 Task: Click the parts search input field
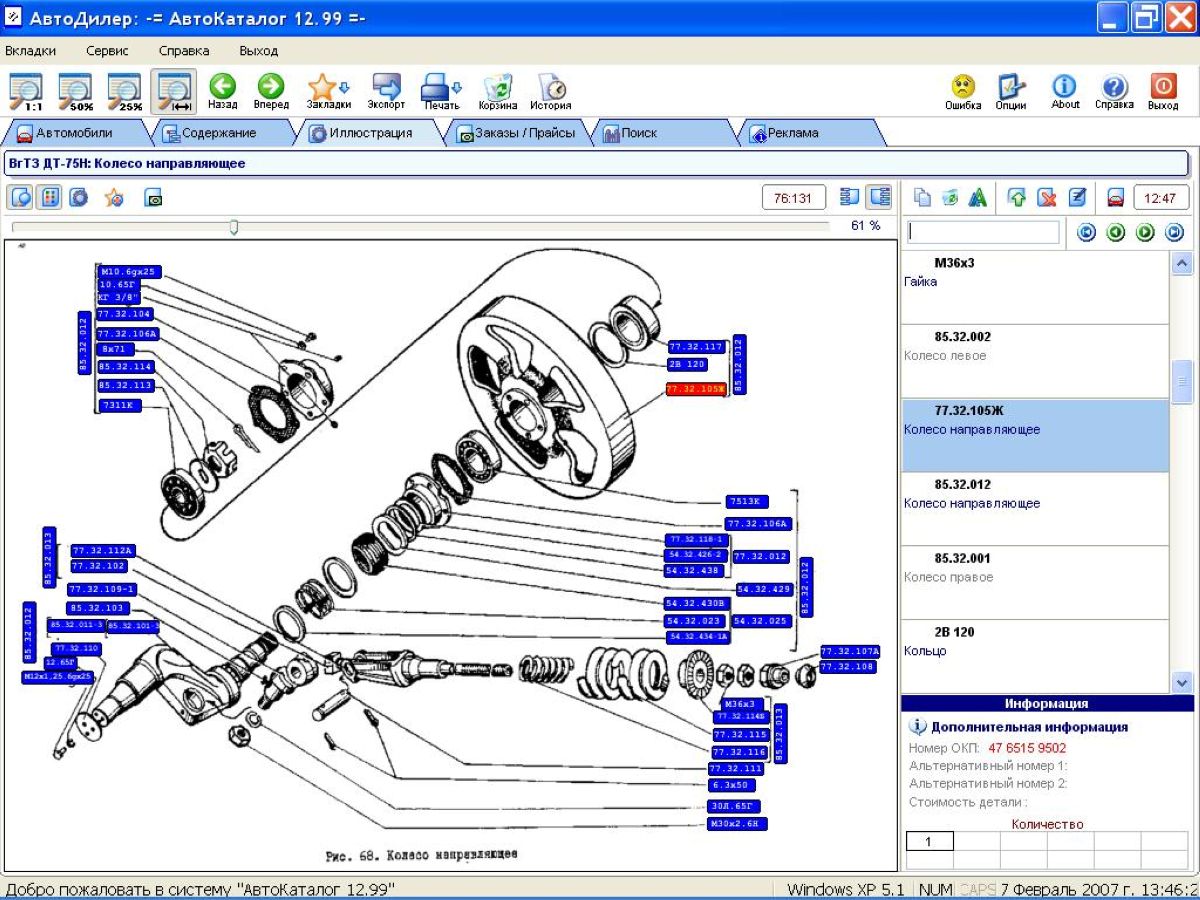pos(983,233)
